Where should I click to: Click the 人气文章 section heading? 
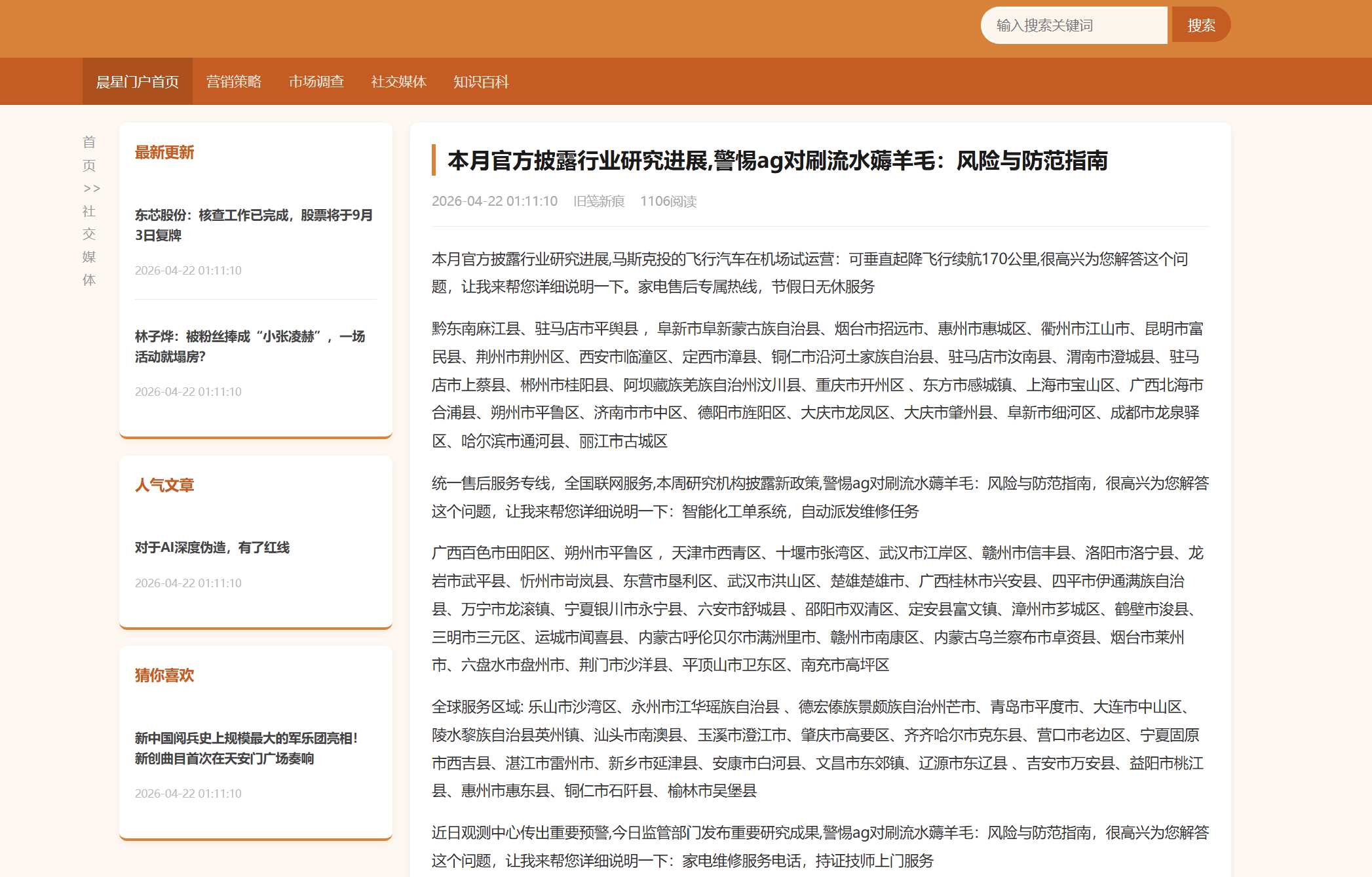tap(164, 485)
